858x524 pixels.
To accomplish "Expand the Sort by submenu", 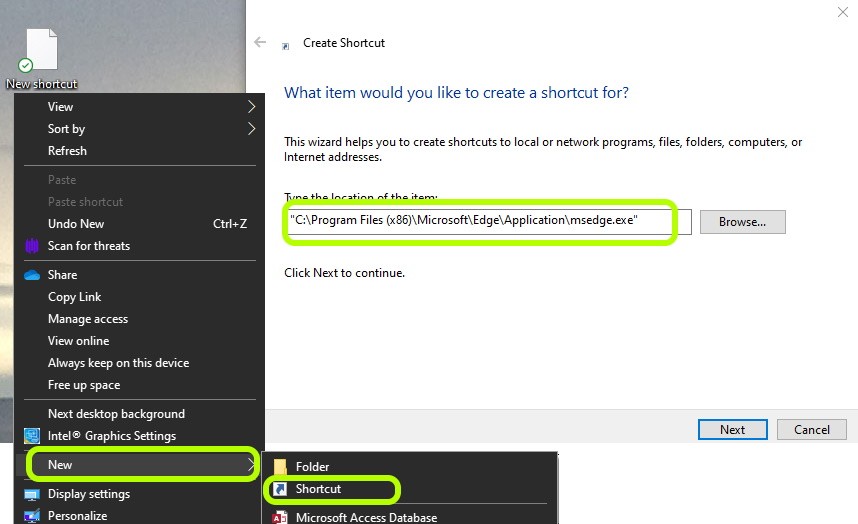I will (252, 129).
